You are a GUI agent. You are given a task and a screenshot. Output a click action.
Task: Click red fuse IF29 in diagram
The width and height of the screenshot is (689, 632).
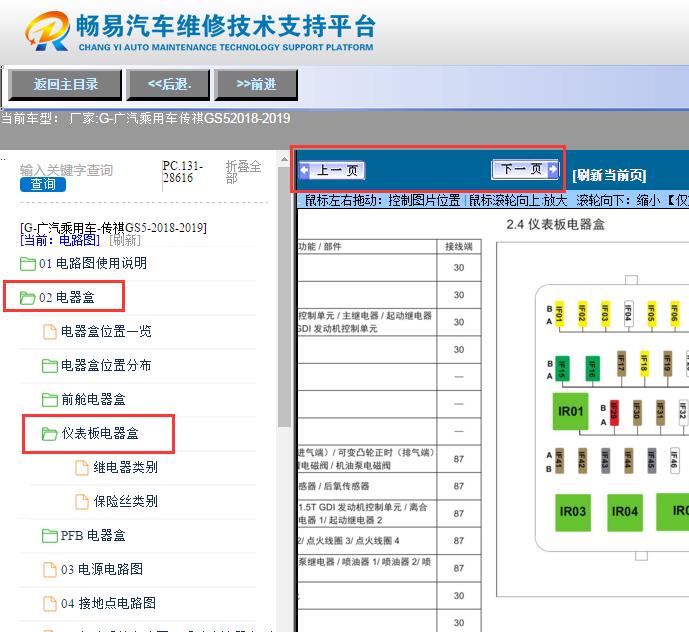coord(614,413)
